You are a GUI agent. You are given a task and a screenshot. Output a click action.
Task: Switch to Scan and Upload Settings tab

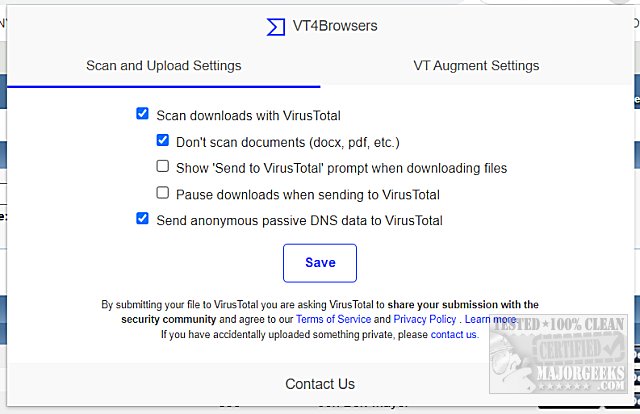163,66
